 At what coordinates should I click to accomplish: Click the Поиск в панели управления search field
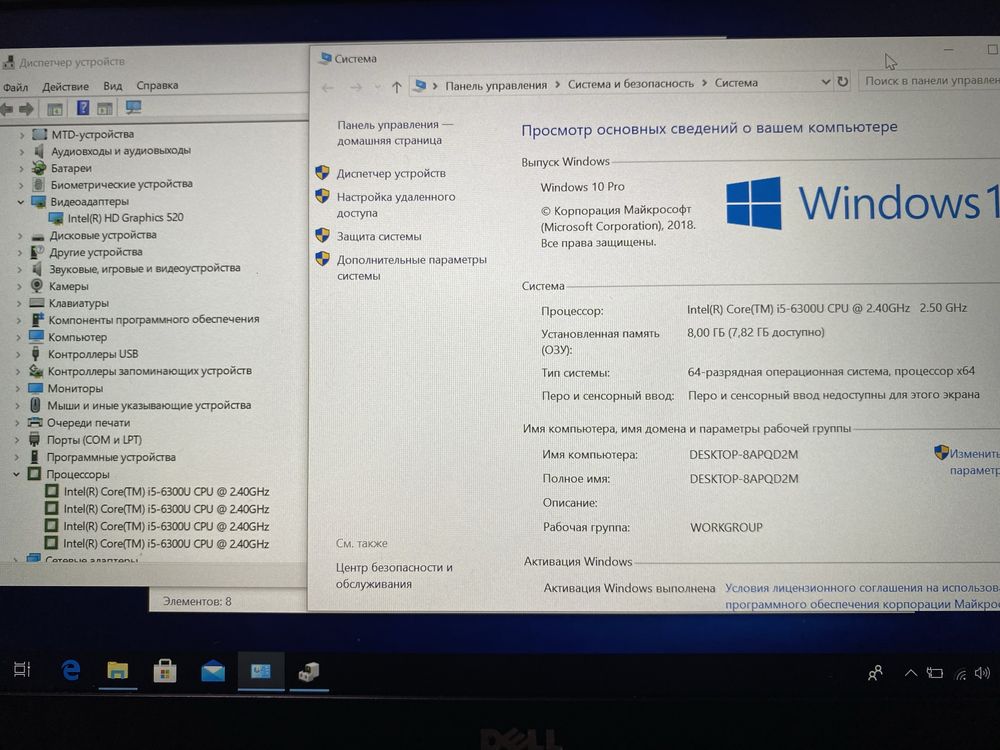[930, 80]
